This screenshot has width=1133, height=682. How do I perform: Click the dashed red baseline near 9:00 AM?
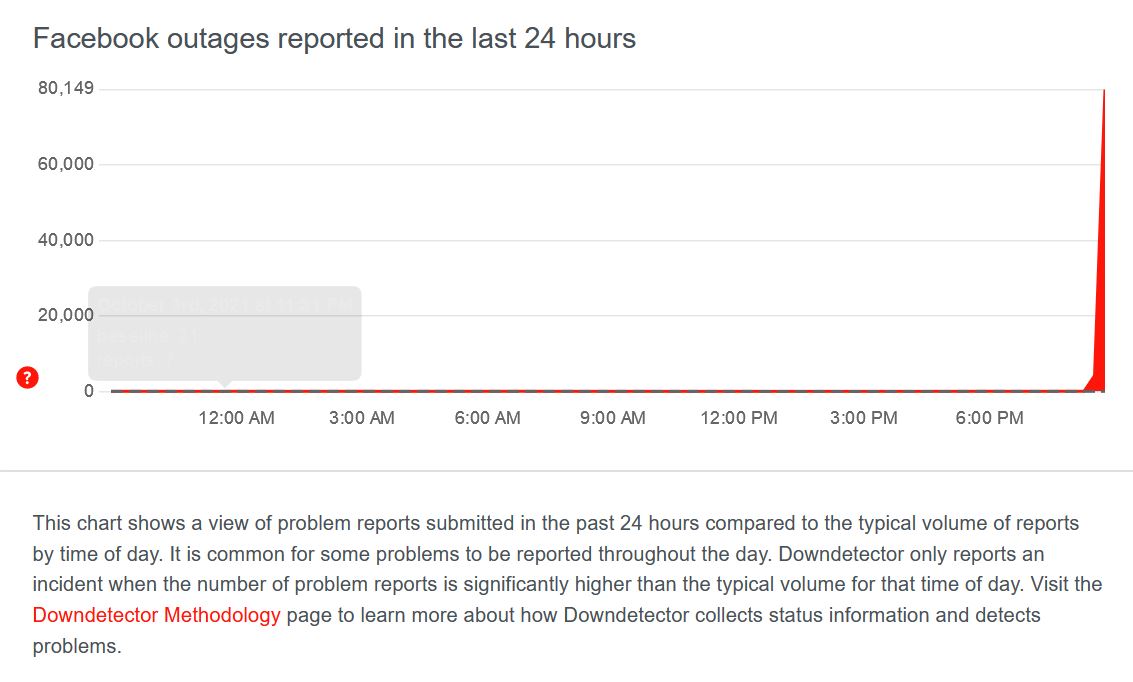613,391
